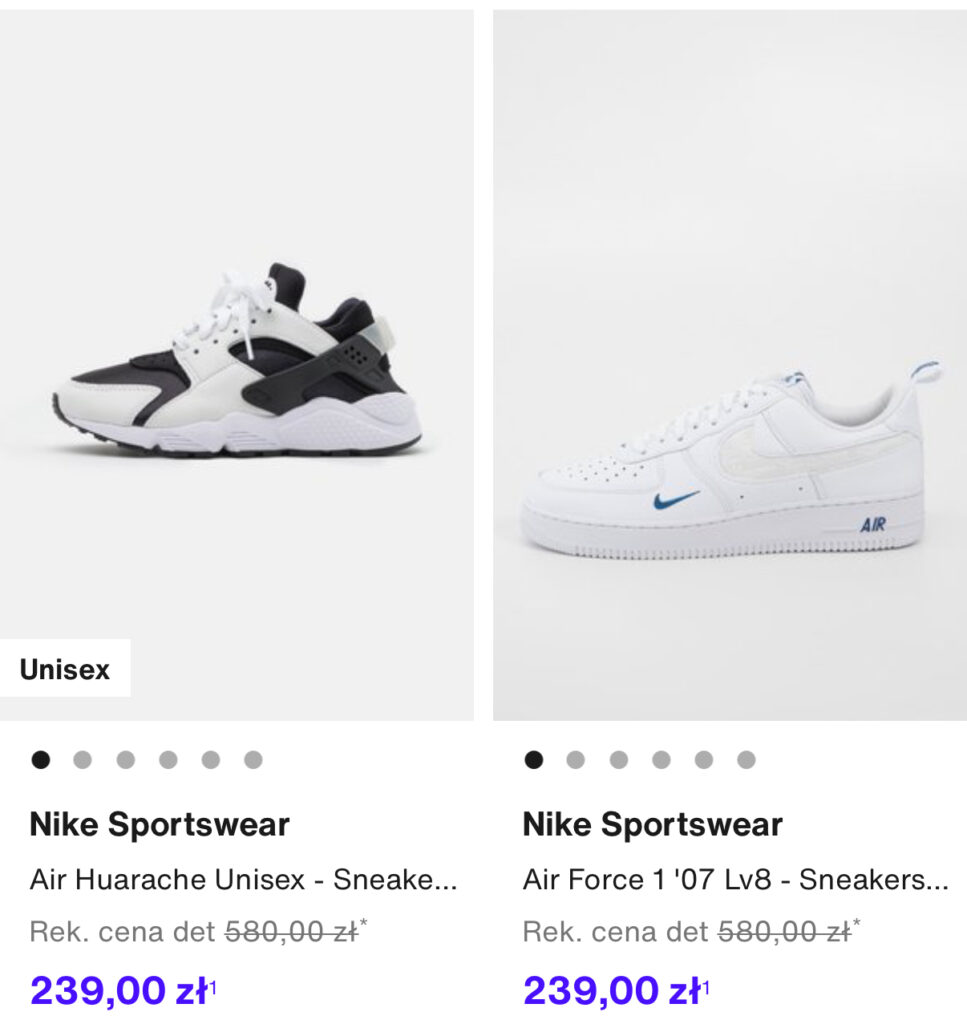Viewport: 967px width, 1024px height.
Task: Select third image dot under Air Huarache
Action: [x=125, y=760]
